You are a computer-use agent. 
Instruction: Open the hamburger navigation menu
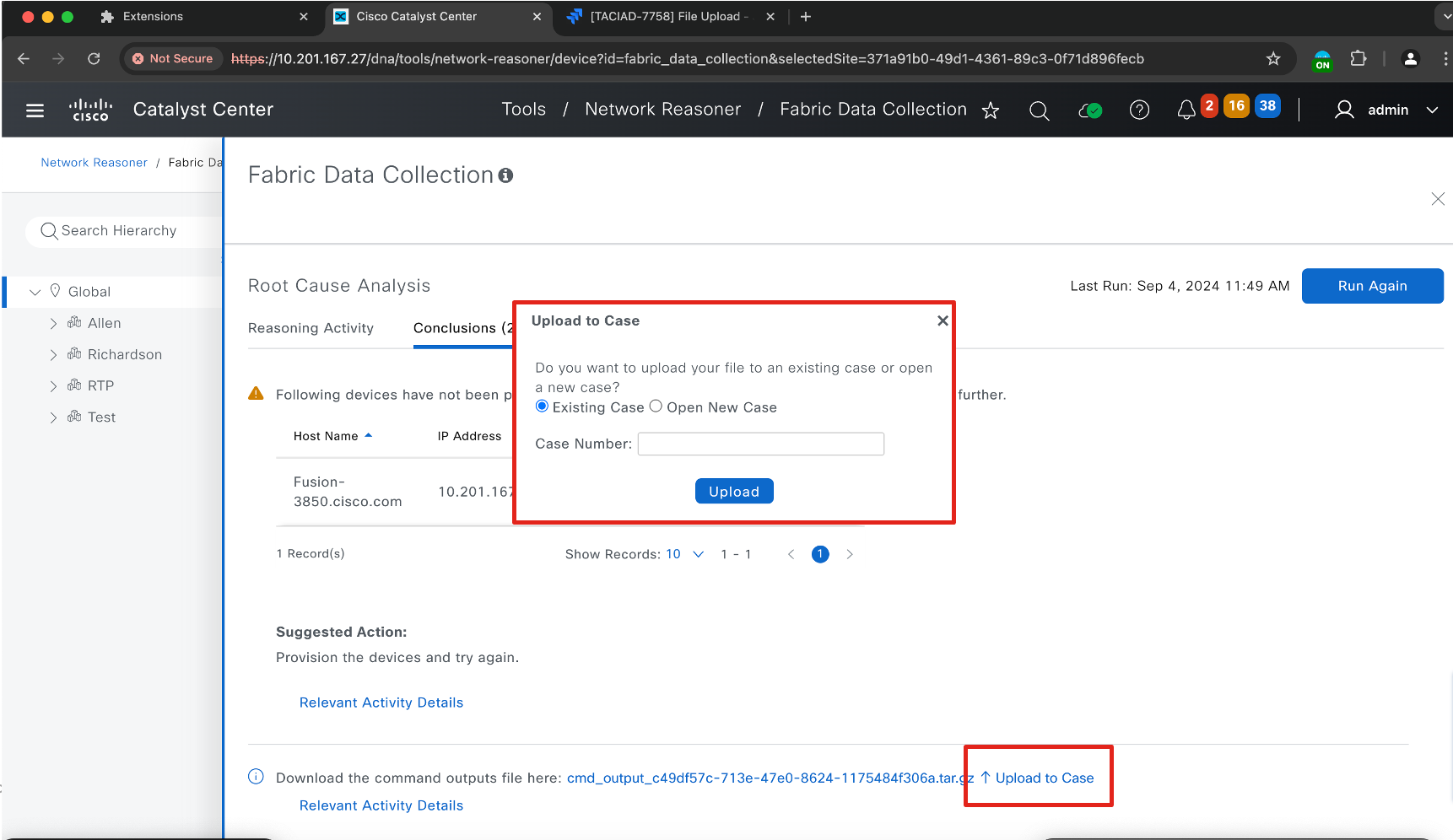(x=35, y=110)
